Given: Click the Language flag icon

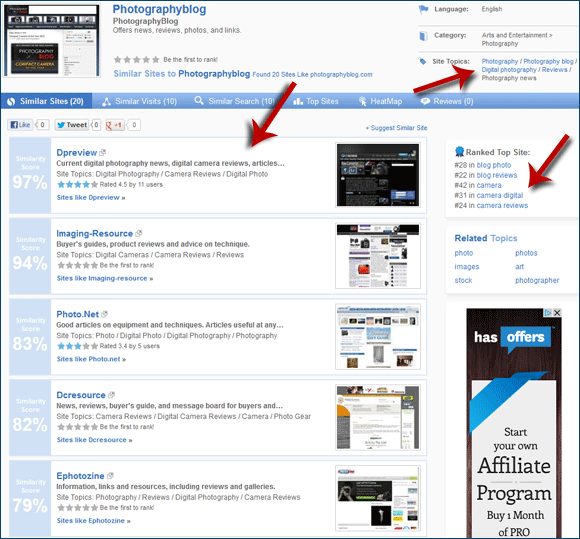Looking at the screenshot, I should click(x=423, y=9).
